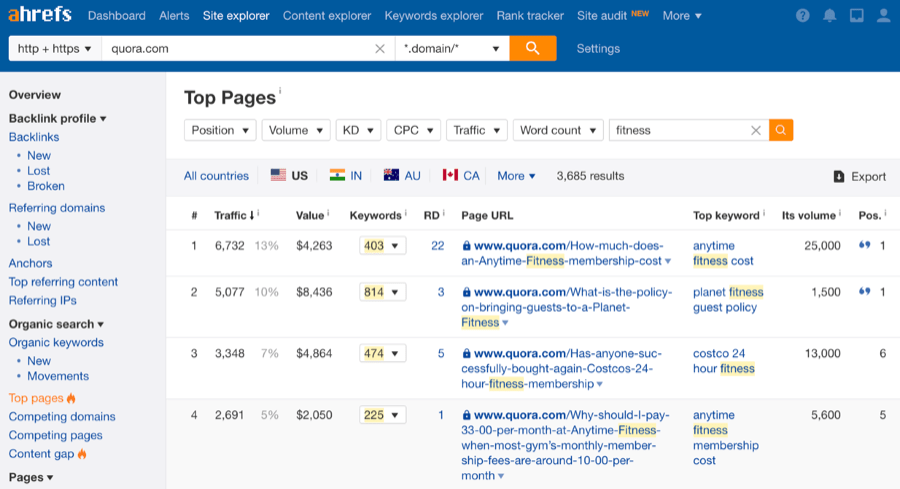Select the US country filter
This screenshot has height=489, width=900.
point(290,176)
